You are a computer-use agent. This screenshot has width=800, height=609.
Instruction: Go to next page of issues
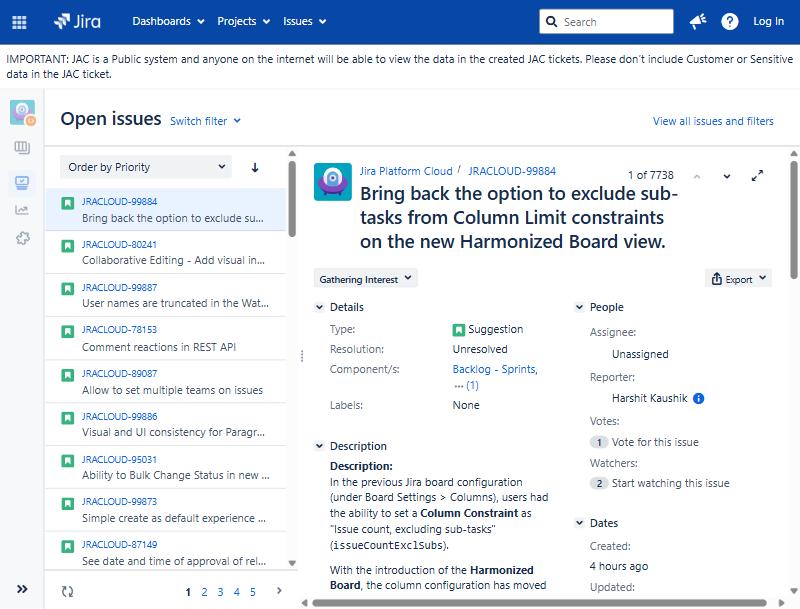(279, 591)
